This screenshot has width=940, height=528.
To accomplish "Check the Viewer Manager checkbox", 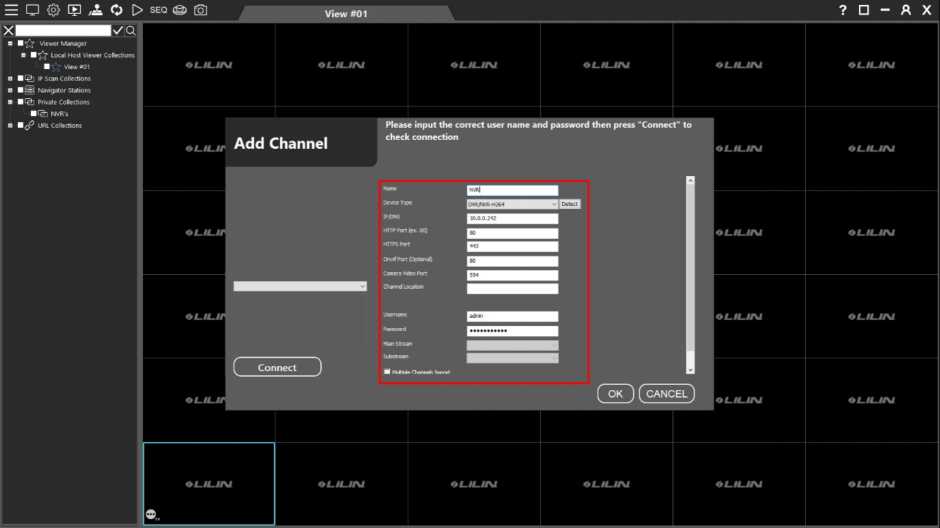I will tap(20, 44).
